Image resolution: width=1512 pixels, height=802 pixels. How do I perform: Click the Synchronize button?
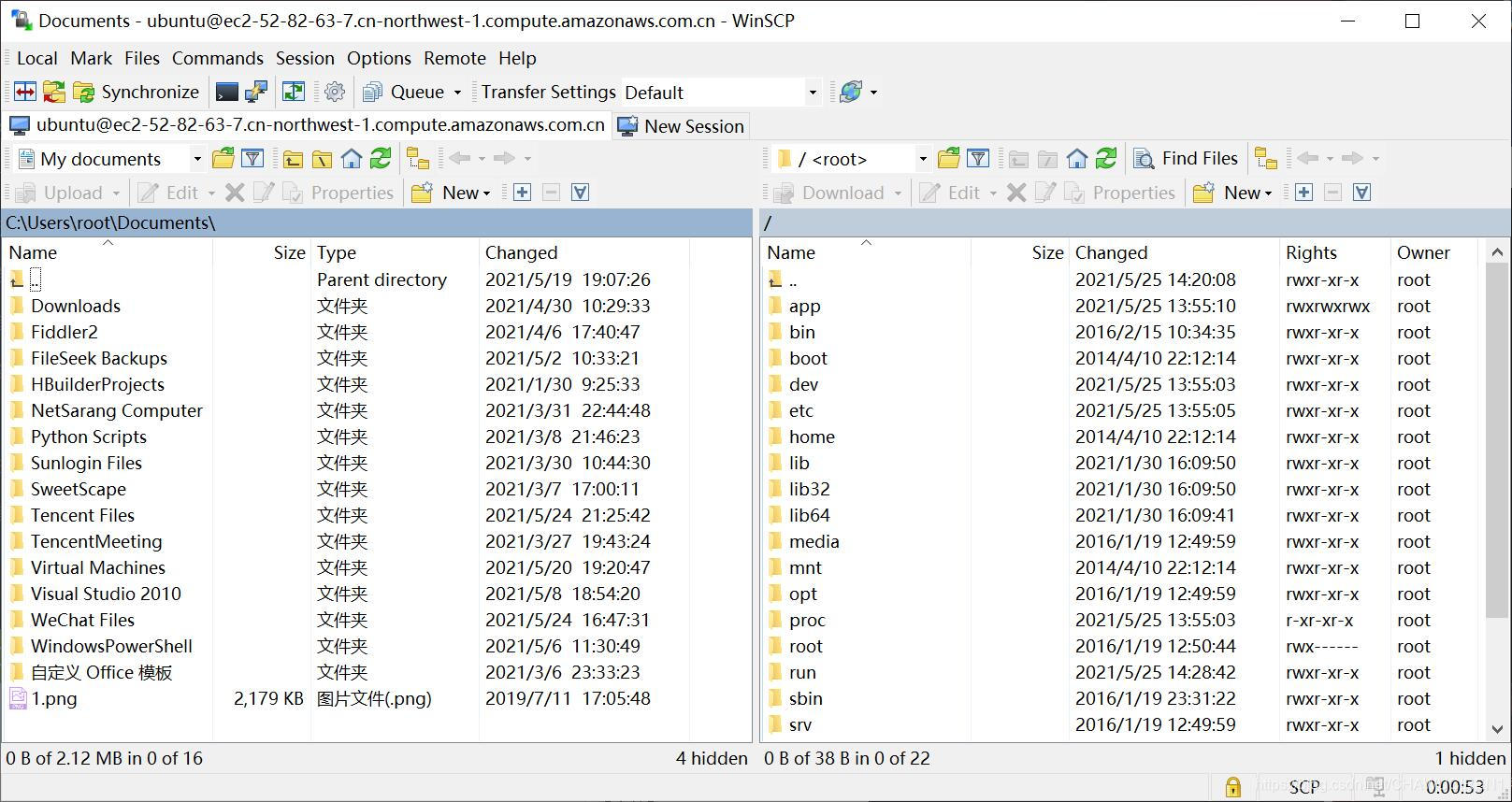tap(137, 92)
